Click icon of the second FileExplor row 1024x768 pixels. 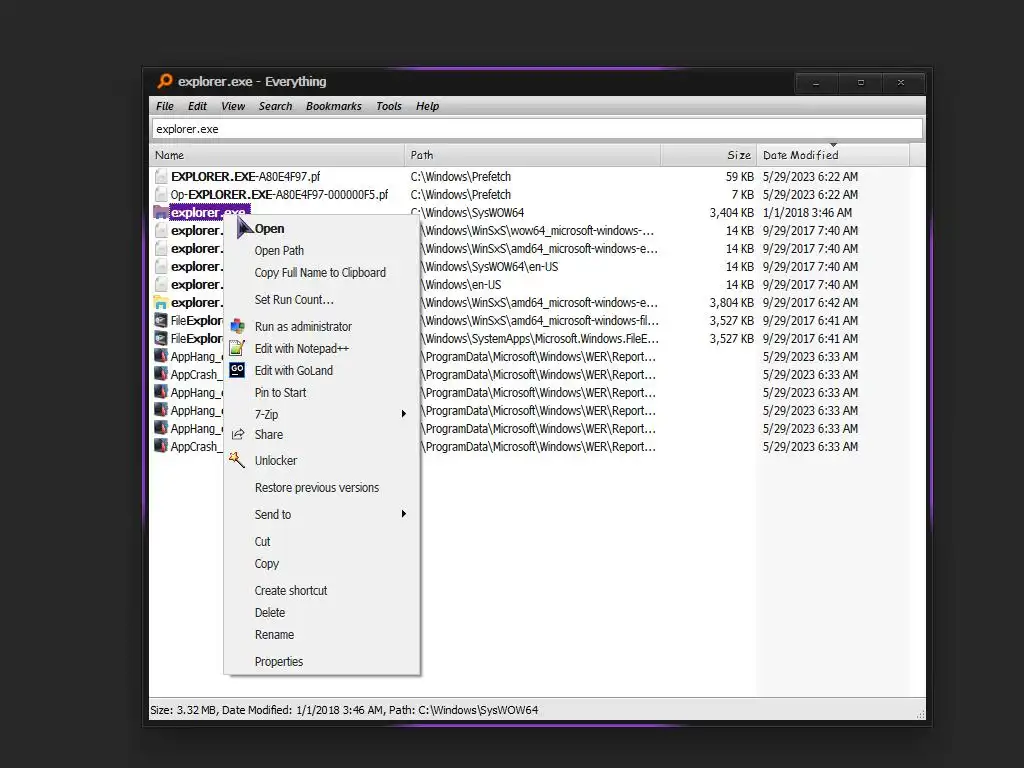click(161, 338)
